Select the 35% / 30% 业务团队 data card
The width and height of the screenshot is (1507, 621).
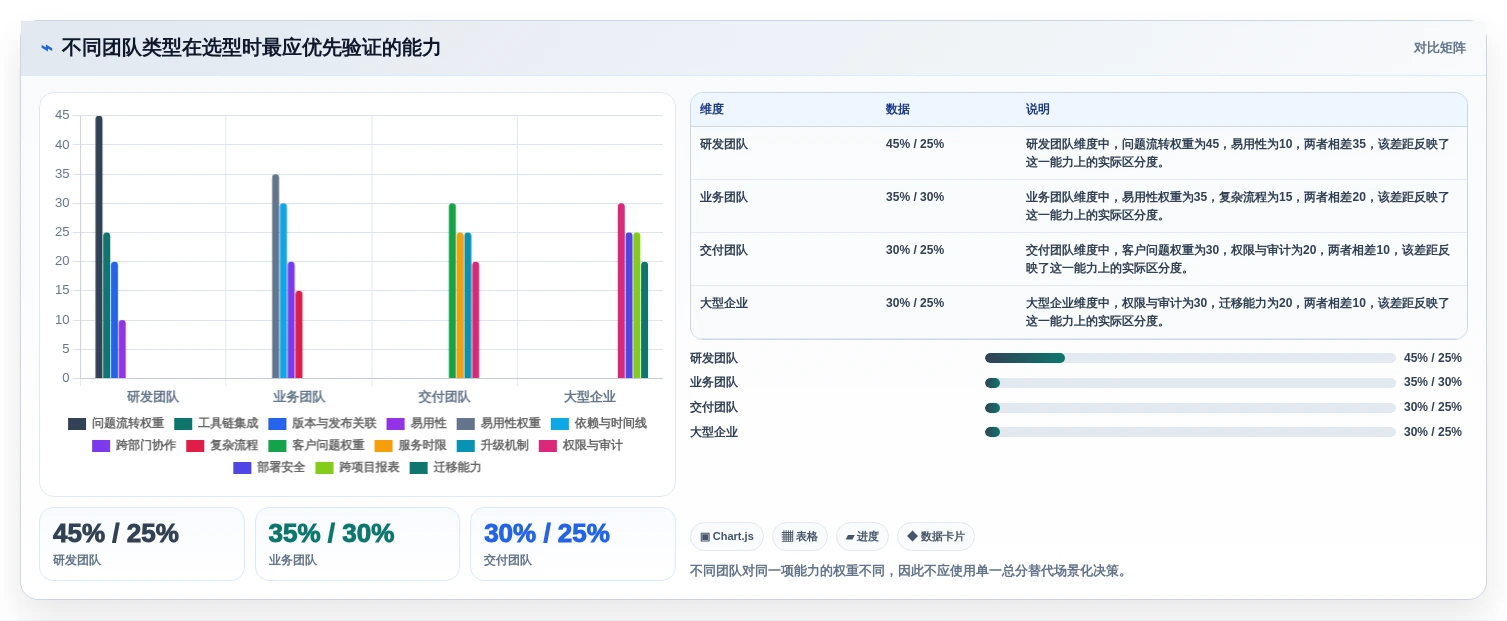[357, 544]
